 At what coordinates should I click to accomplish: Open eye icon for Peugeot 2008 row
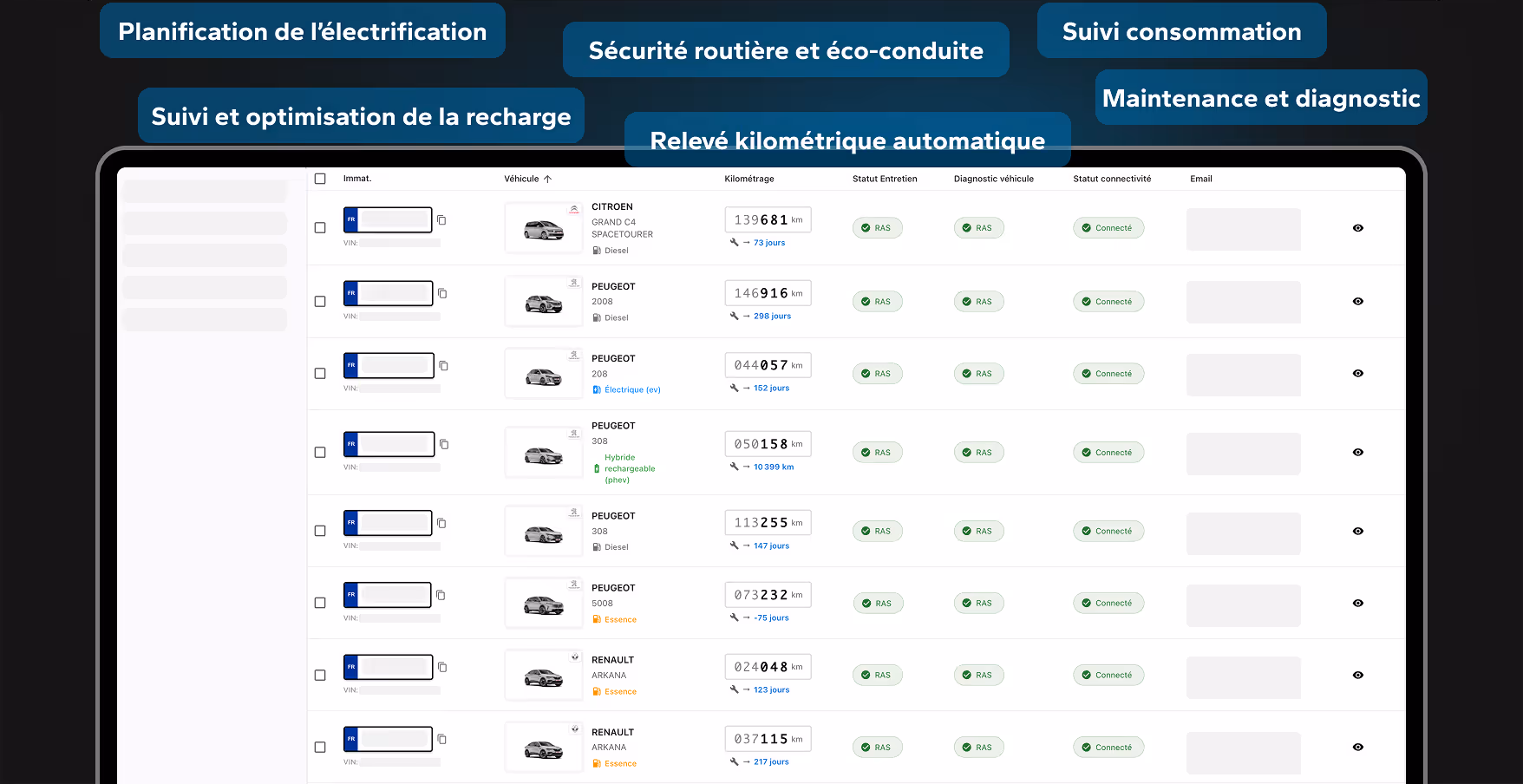pyautogui.click(x=1358, y=302)
